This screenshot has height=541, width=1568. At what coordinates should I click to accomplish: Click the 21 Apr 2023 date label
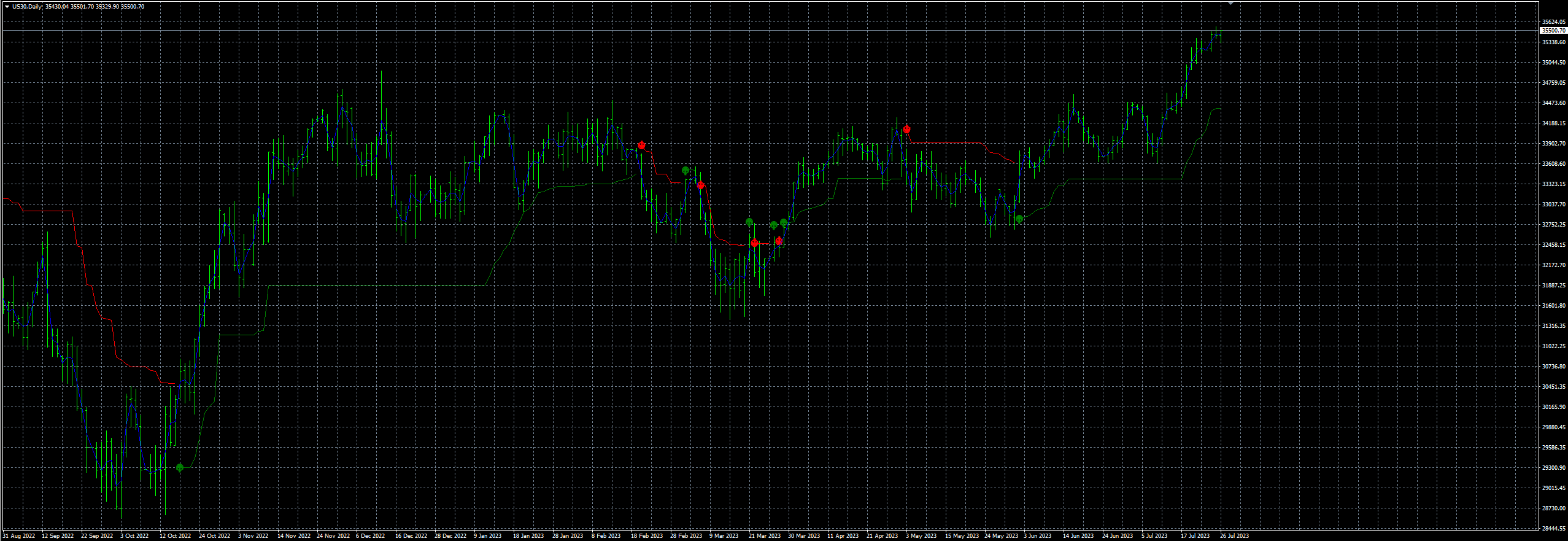[x=882, y=536]
